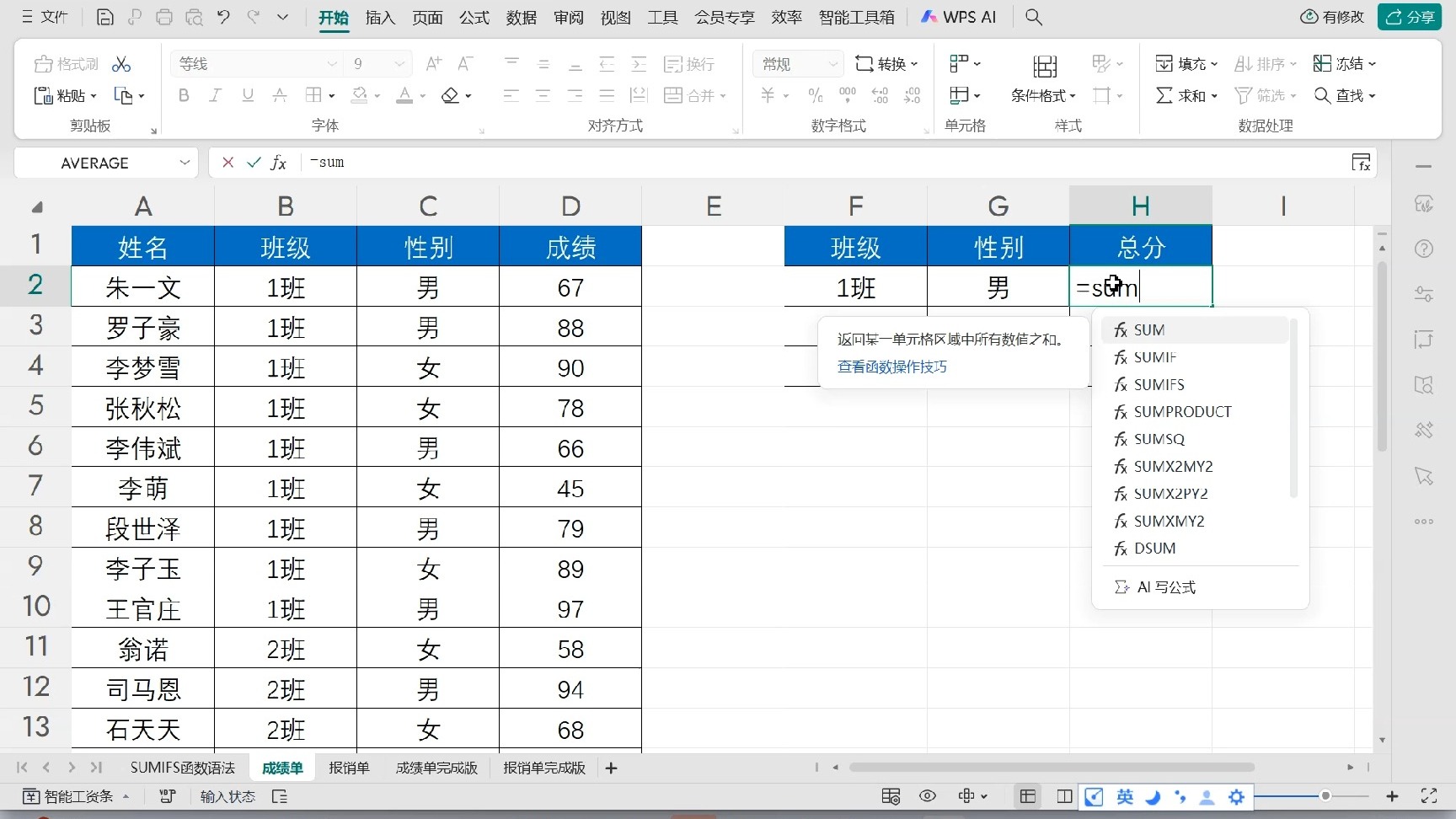1456x819 pixels.
Task: Click the fx insert function icon
Action: click(x=278, y=163)
